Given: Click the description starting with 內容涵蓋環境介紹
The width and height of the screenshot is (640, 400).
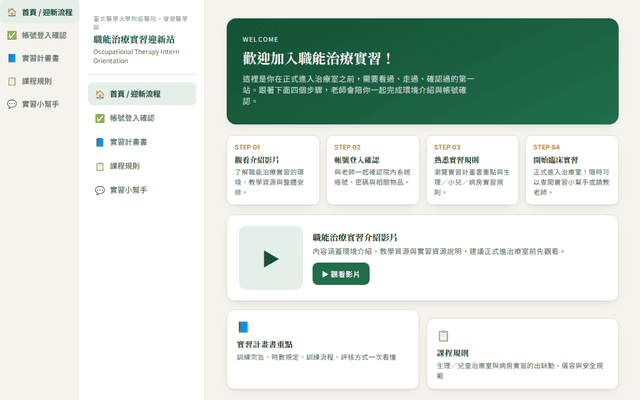Looking at the screenshot, I should [439, 251].
